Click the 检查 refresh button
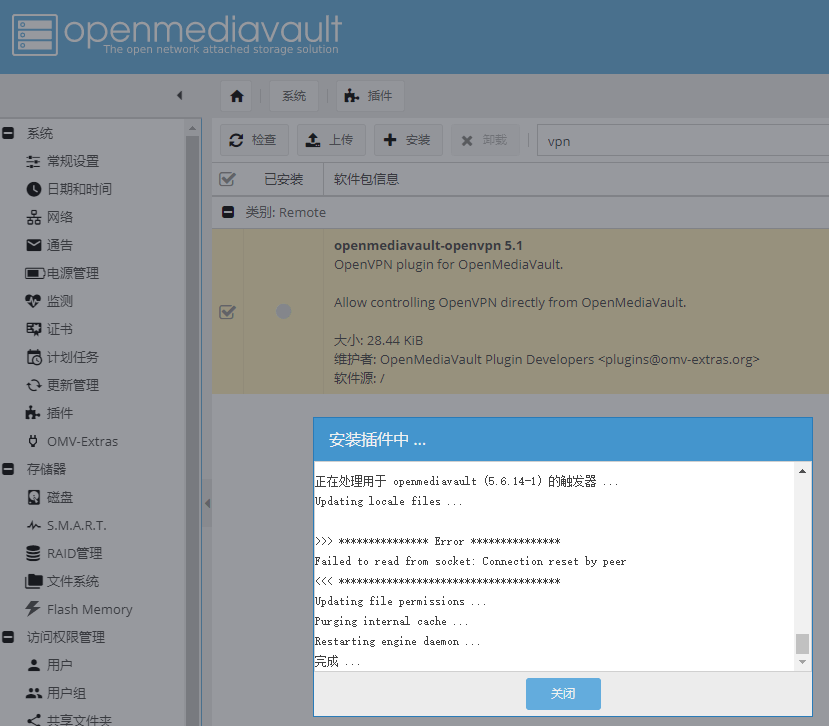829x726 pixels. 254,140
